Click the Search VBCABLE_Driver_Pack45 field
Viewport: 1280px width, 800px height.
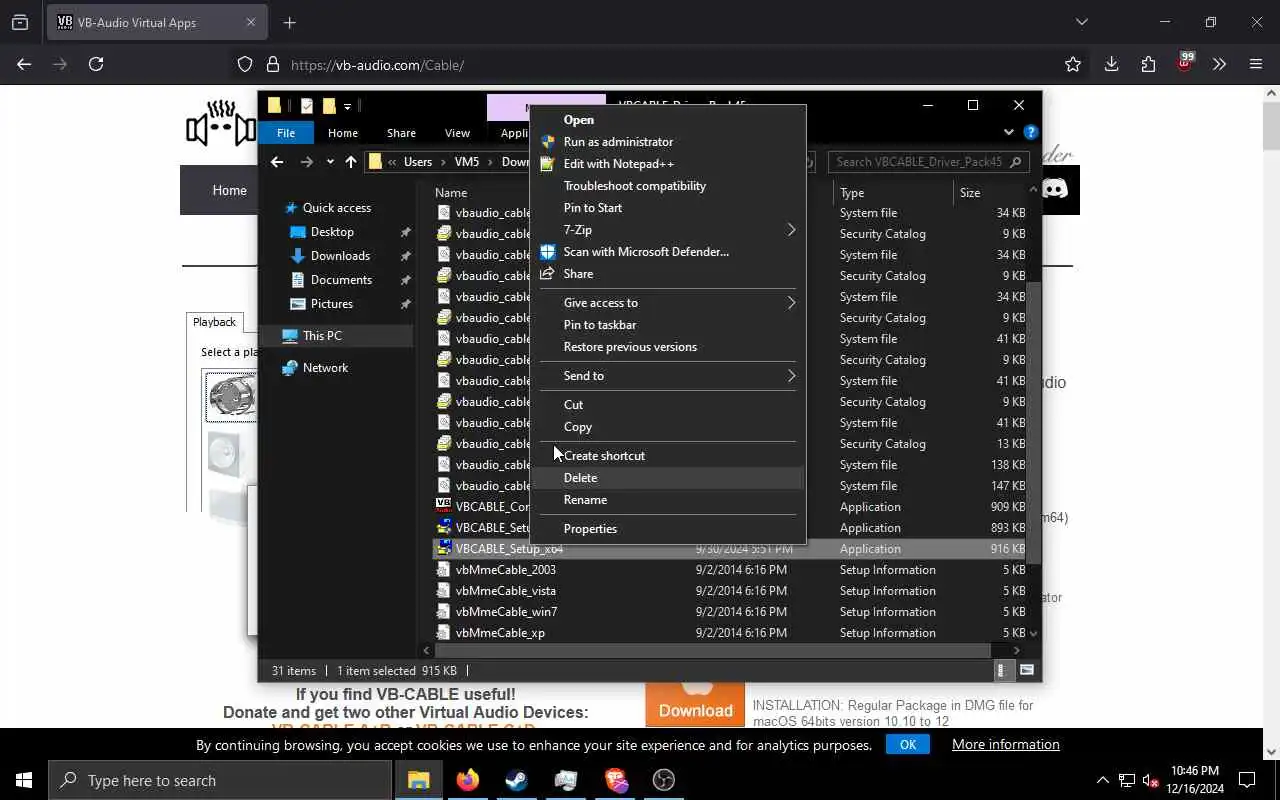pos(928,162)
